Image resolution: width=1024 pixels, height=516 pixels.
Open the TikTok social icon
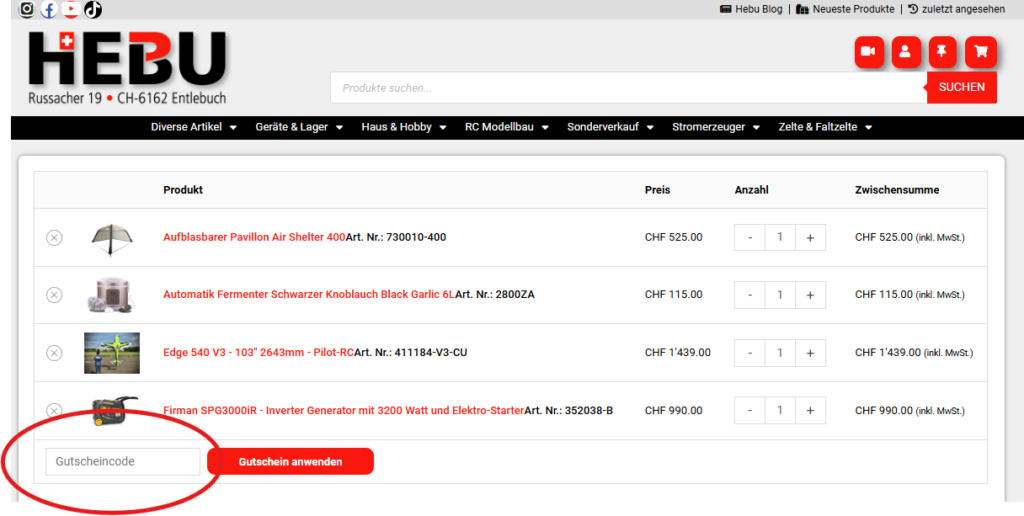point(92,10)
